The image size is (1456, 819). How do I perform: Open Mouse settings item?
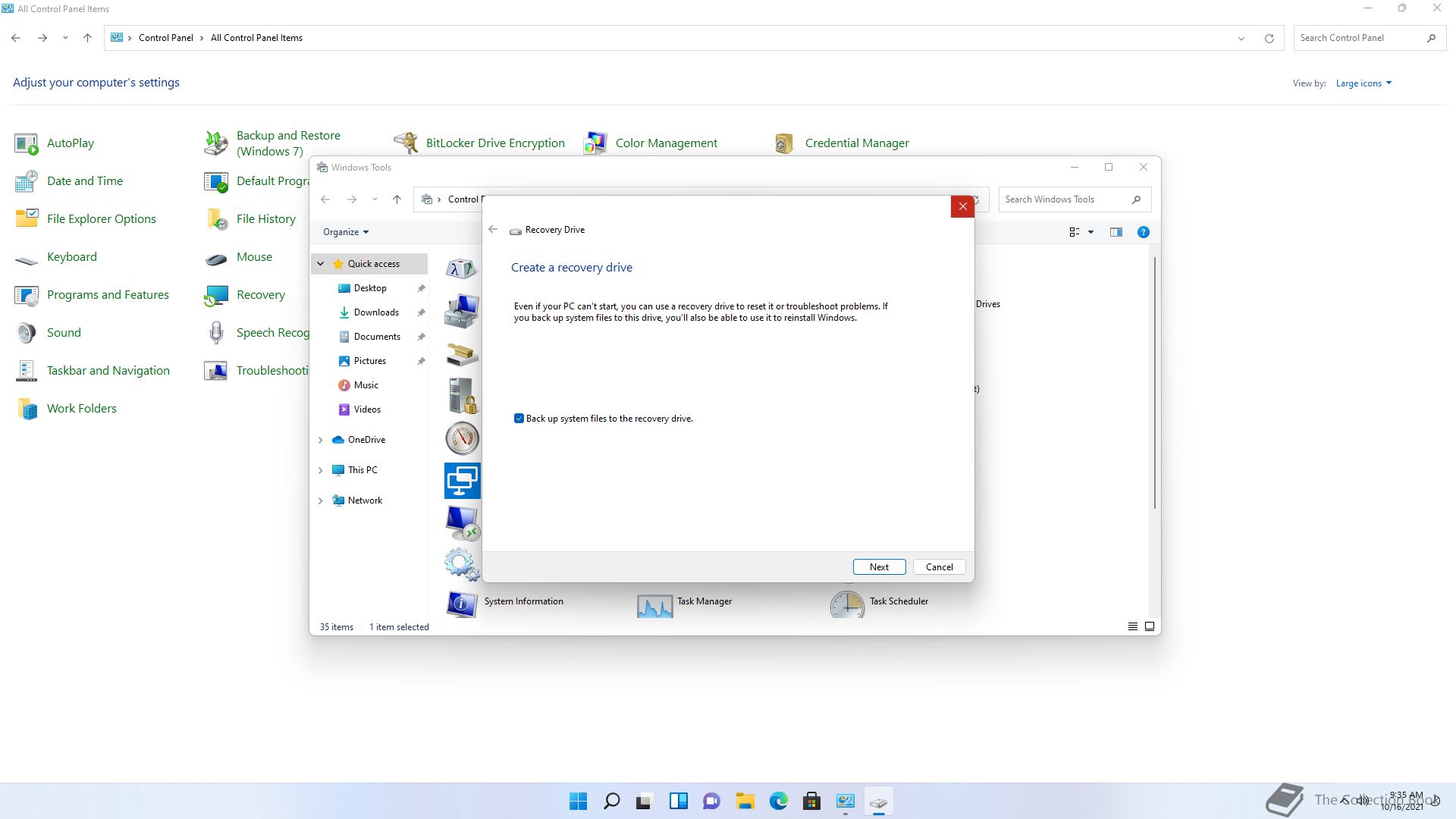coord(238,257)
